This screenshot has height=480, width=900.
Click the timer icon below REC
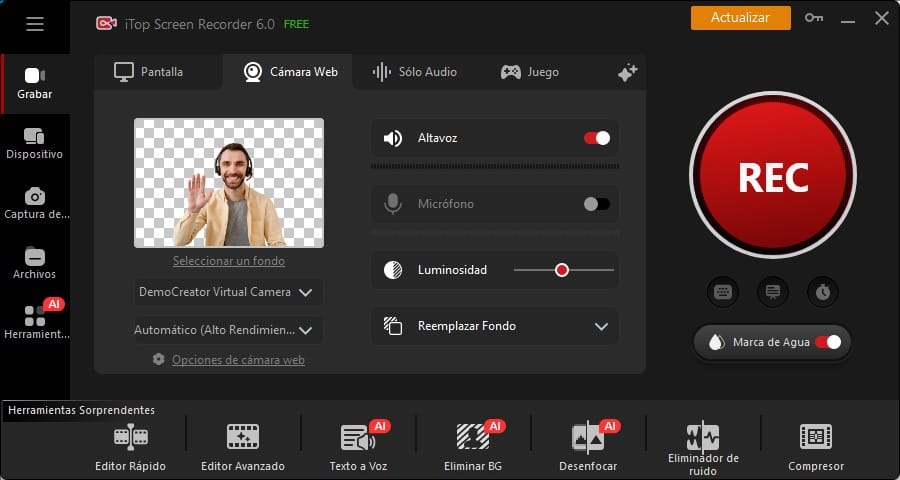pos(822,292)
